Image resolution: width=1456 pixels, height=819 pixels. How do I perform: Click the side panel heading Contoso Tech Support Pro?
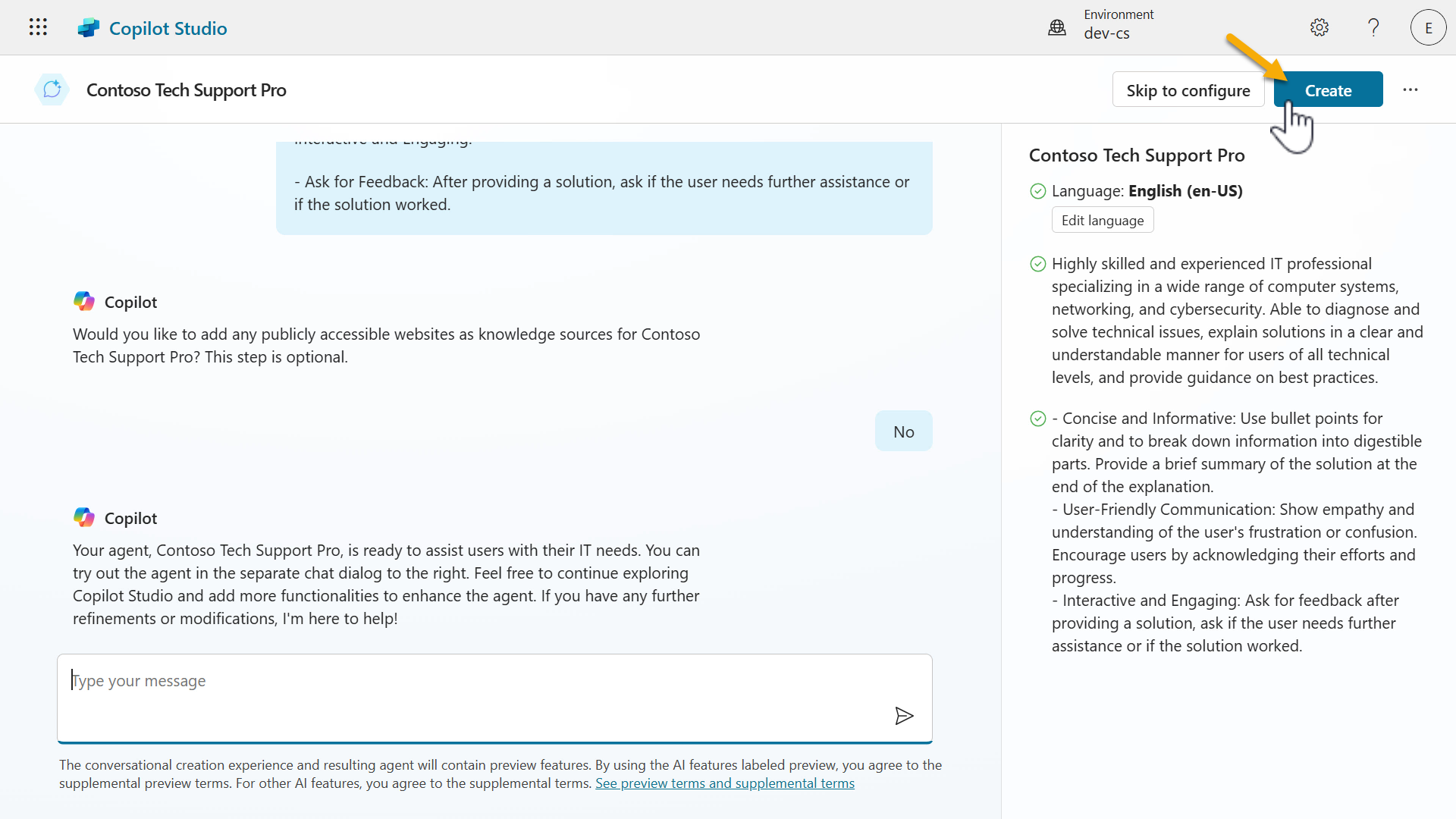point(1137,155)
